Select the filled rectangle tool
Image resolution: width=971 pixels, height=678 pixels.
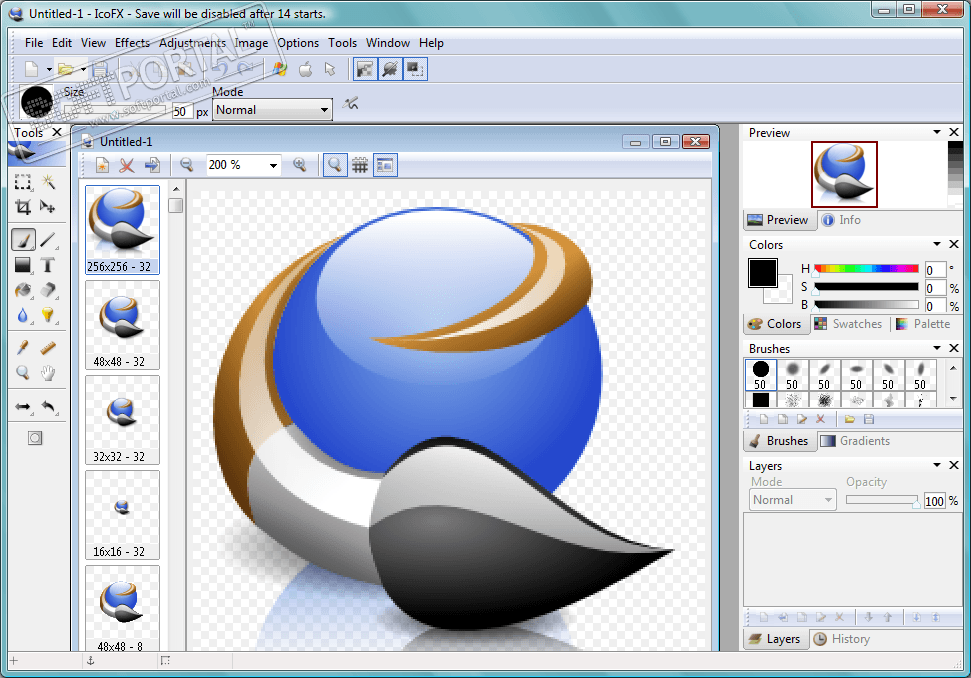23,265
